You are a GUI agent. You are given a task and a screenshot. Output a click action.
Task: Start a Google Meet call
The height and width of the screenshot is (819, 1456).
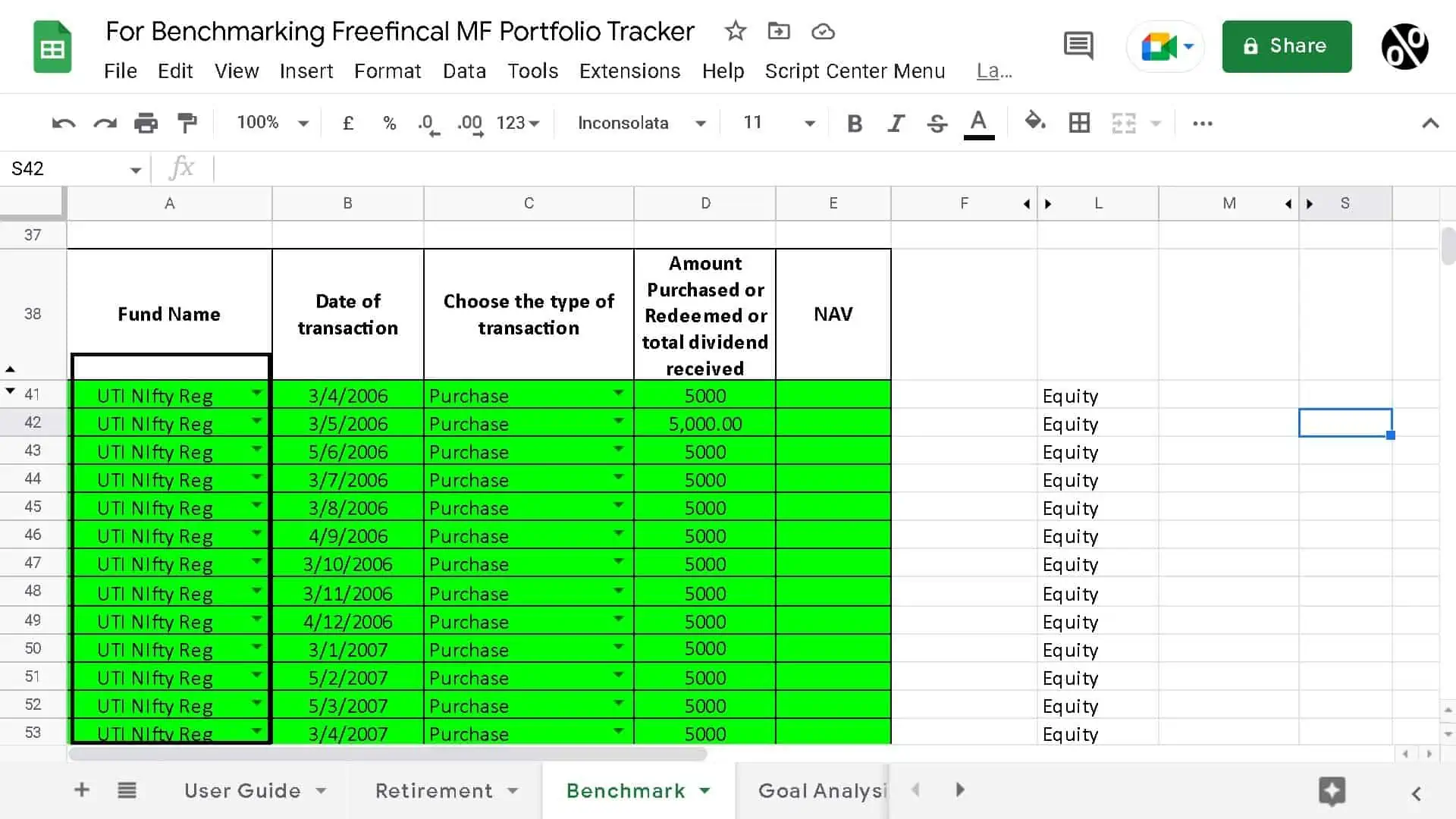[1166, 47]
